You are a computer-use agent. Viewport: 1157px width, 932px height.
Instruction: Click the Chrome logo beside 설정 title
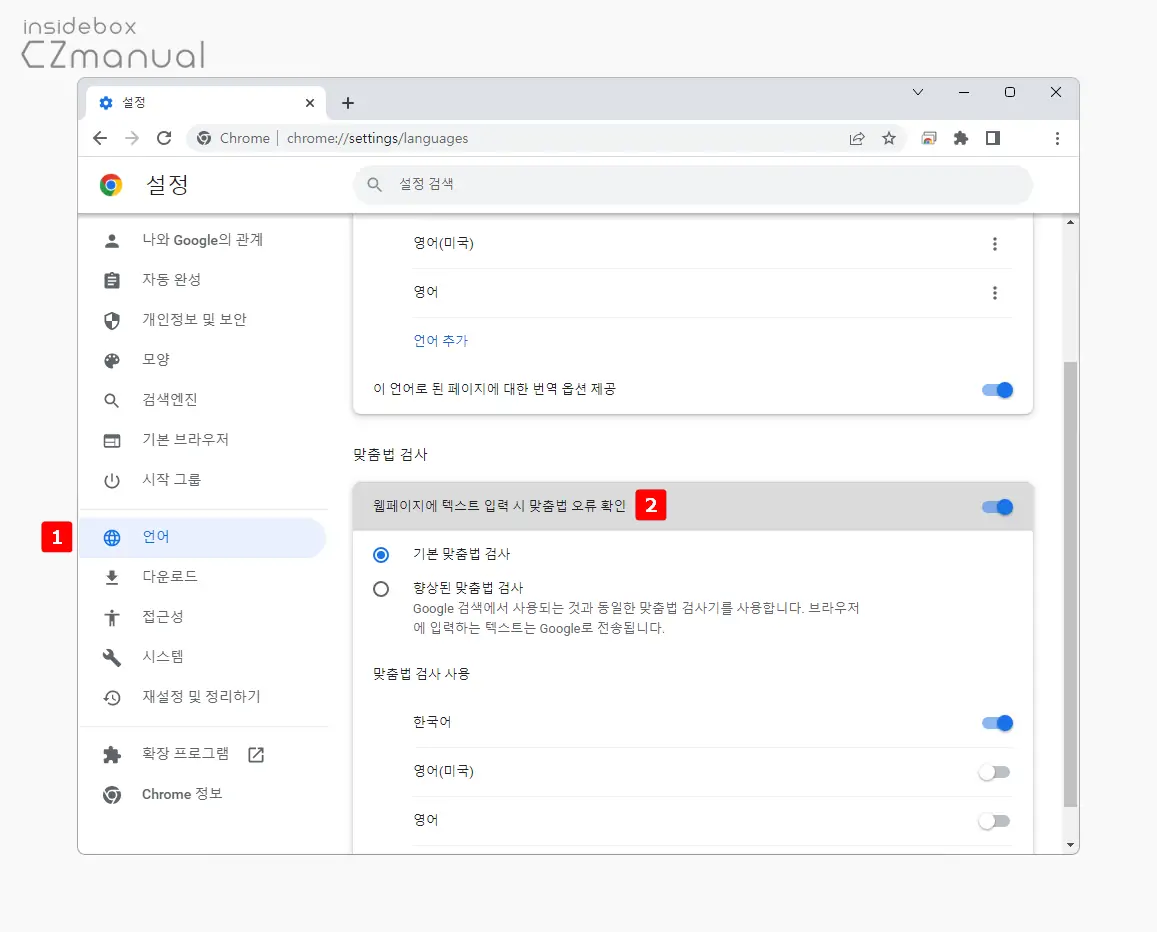point(111,184)
